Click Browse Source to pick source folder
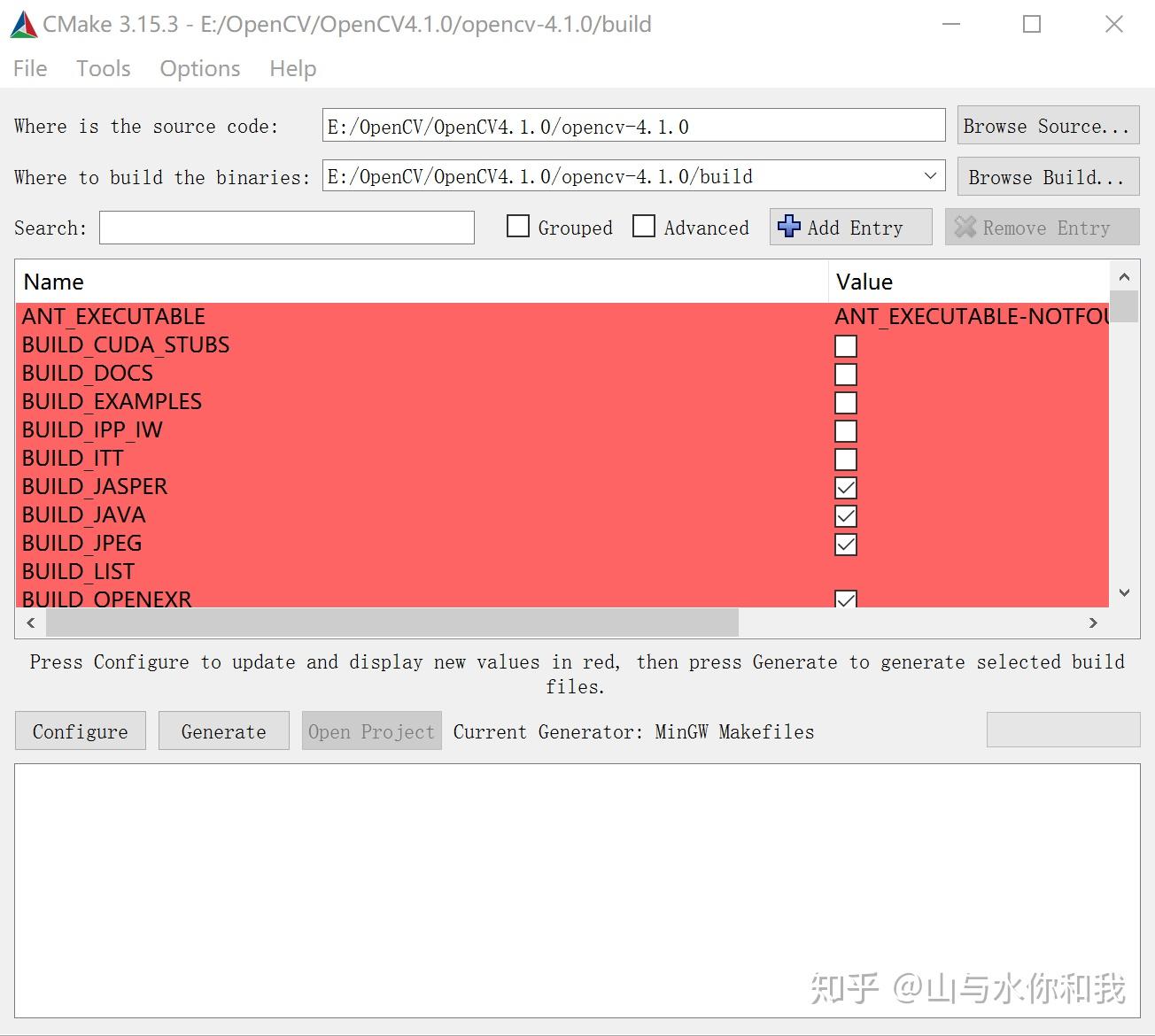The width and height of the screenshot is (1155, 1036). click(1047, 125)
